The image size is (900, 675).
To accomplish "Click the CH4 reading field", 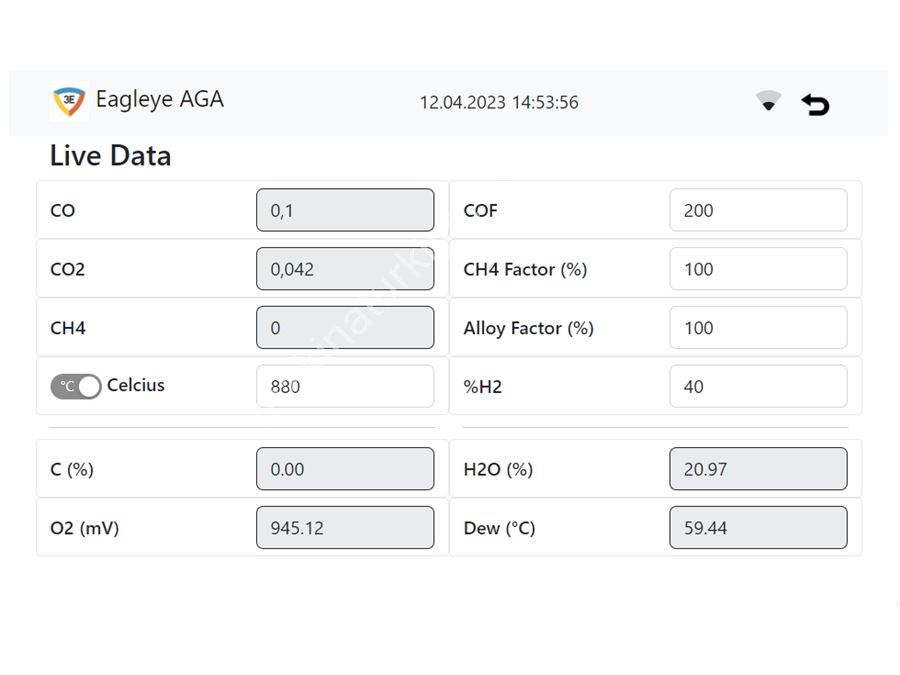I will pos(344,328).
